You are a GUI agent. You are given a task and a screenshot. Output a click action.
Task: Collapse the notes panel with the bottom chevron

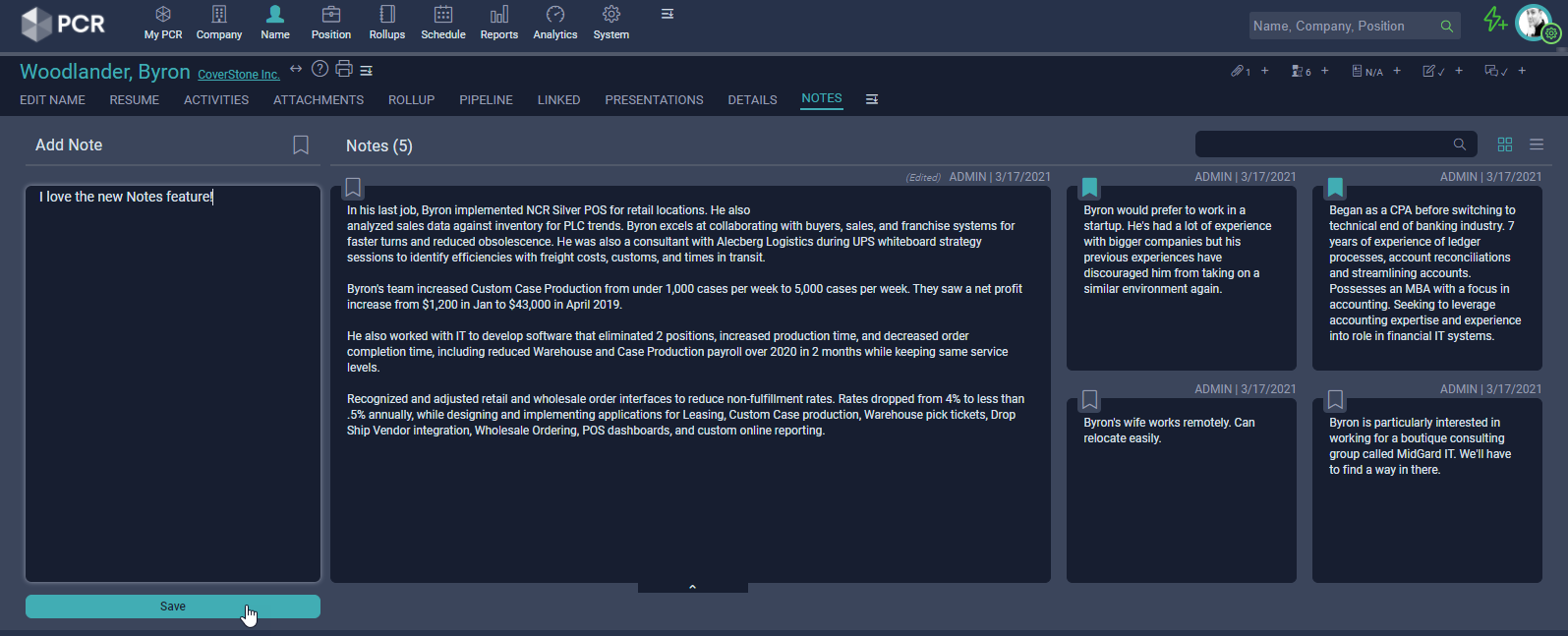693,587
